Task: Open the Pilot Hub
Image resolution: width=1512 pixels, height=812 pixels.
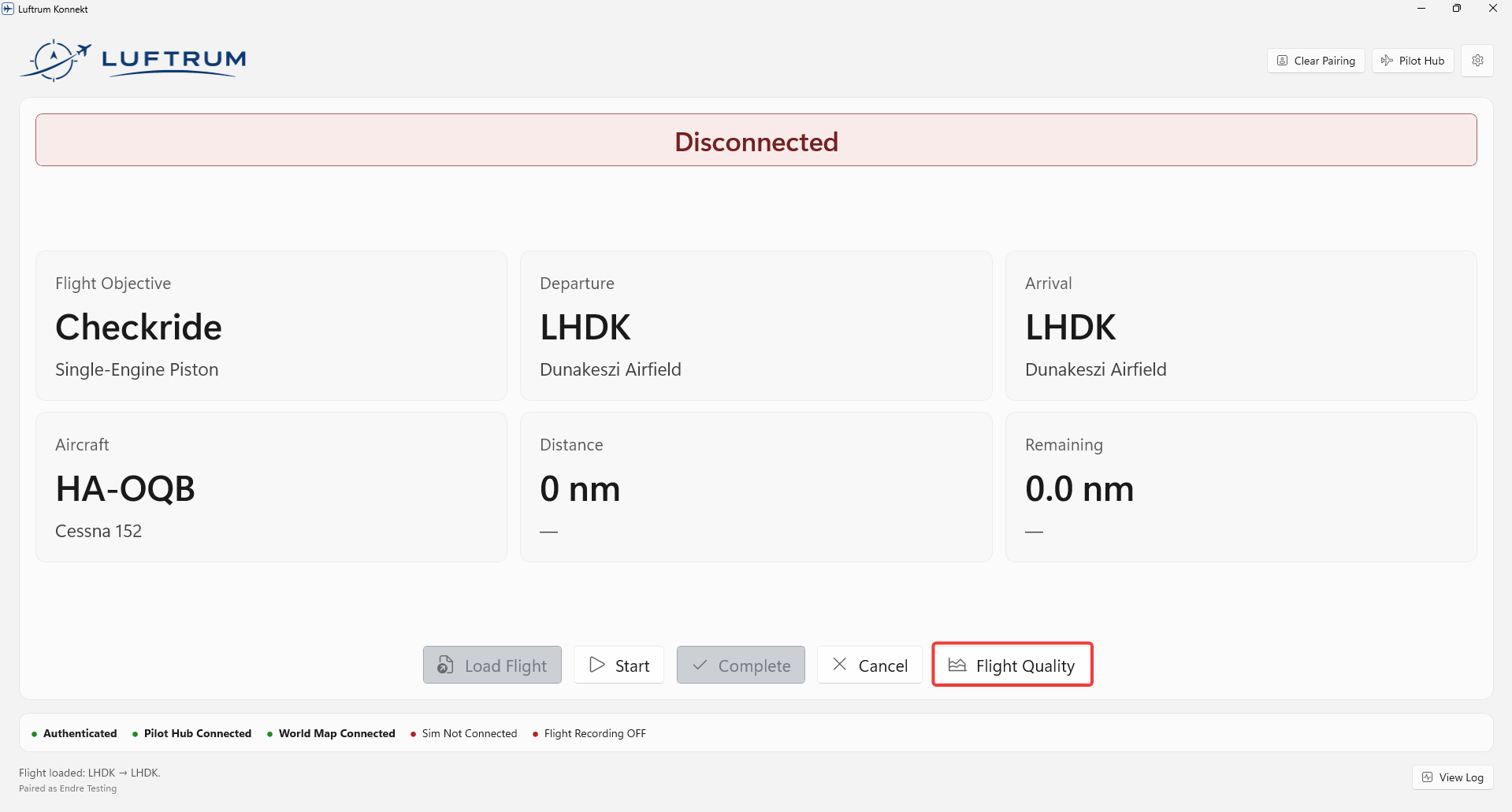Action: tap(1413, 61)
